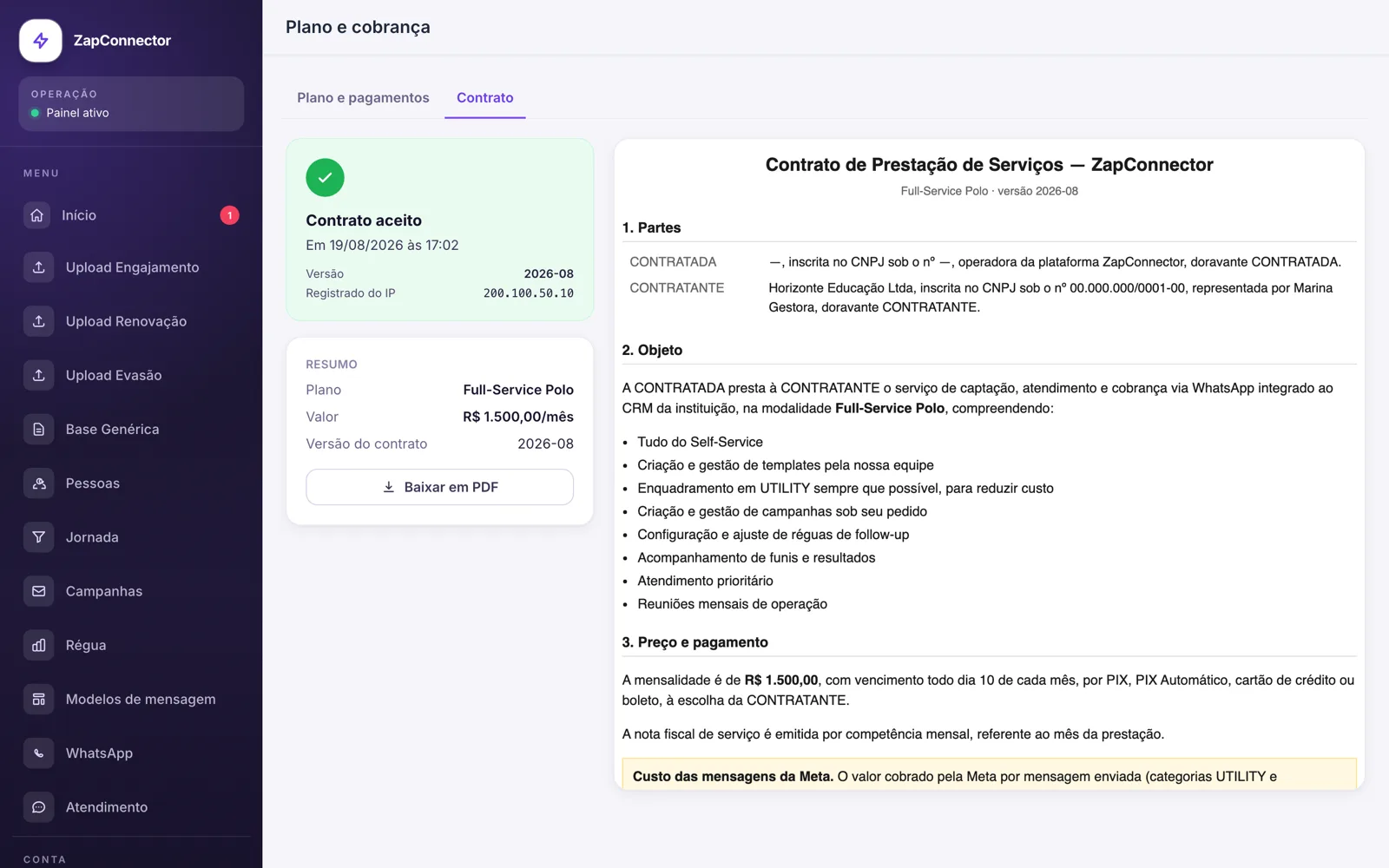Viewport: 1389px width, 868px height.
Task: Switch to the Plano e pagamentos tab
Action: (x=363, y=98)
